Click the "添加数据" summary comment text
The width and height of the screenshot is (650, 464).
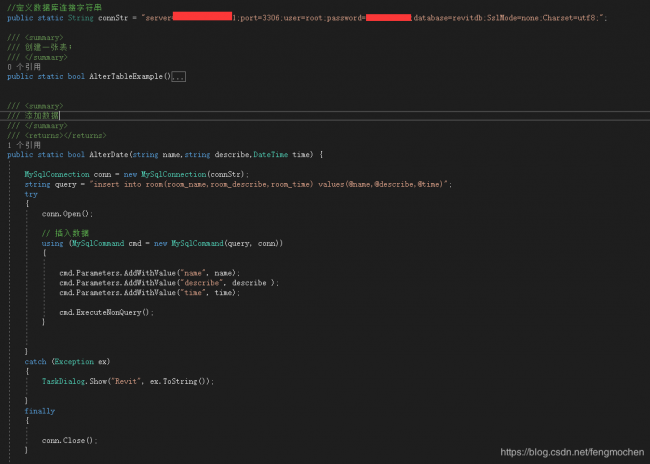pos(42,116)
